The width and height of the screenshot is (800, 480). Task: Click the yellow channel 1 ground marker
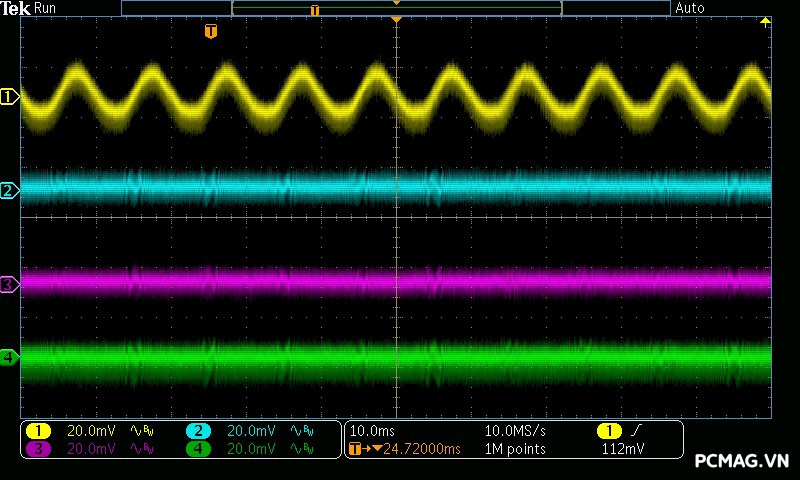(x=9, y=97)
